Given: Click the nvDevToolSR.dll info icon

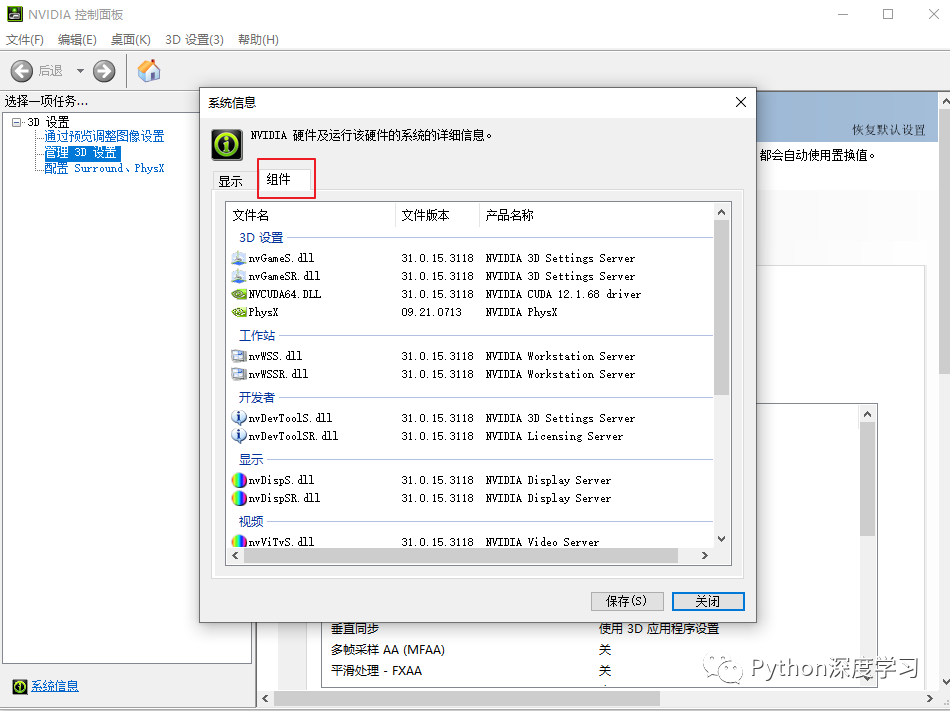Looking at the screenshot, I should 239,435.
